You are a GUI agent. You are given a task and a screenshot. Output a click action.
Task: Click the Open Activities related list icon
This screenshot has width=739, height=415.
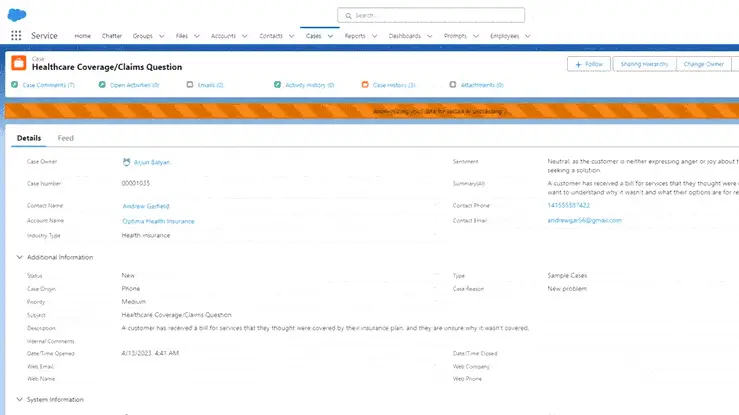coord(102,85)
